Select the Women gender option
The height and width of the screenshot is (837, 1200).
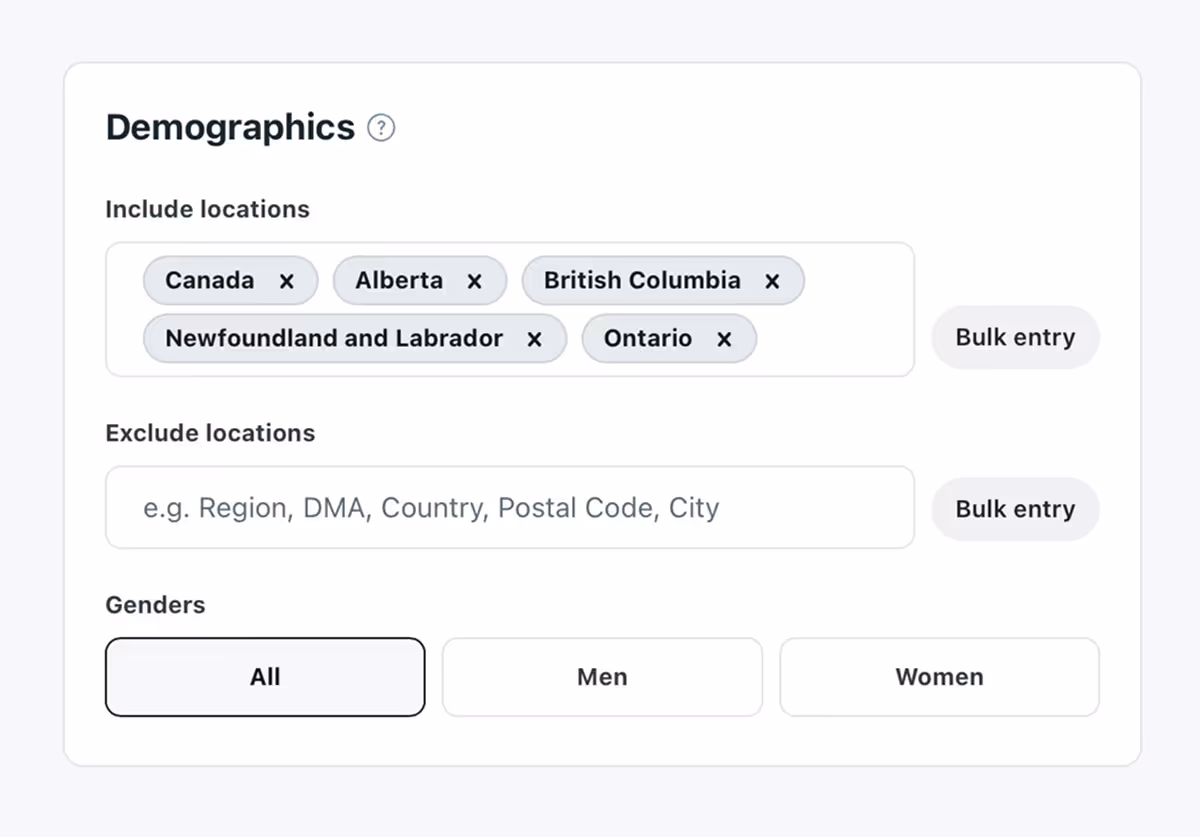coord(939,677)
